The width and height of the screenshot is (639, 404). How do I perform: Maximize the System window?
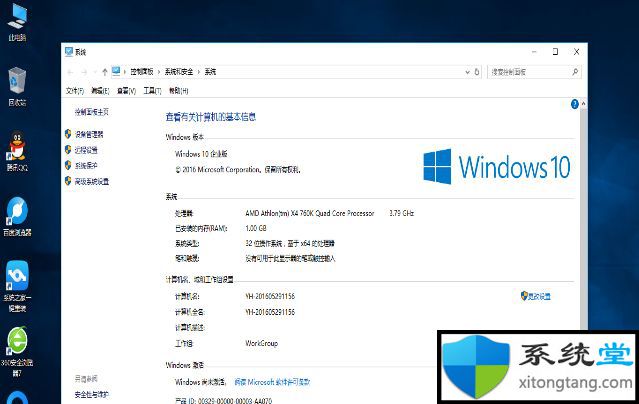coord(555,52)
